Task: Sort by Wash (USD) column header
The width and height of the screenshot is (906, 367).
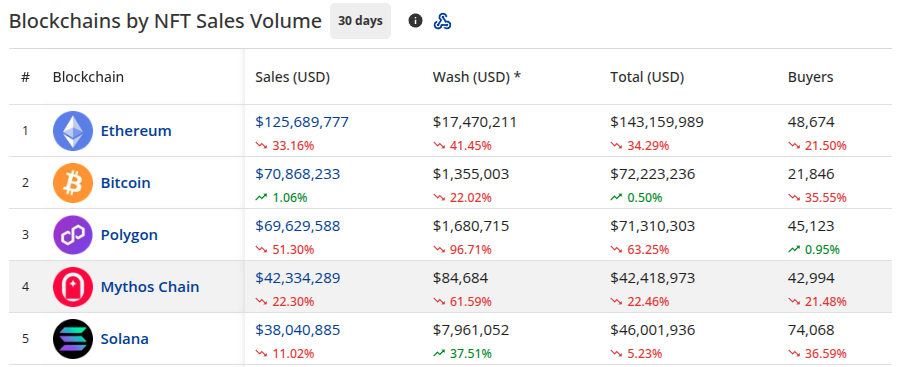Action: (x=477, y=77)
